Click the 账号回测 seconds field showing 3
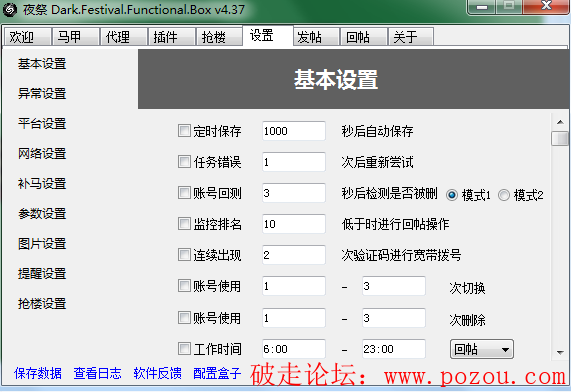The image size is (571, 392). (294, 193)
